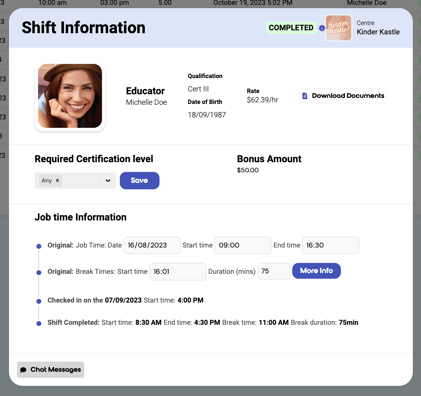Click the timeline dot for Checked in

pos(39,301)
